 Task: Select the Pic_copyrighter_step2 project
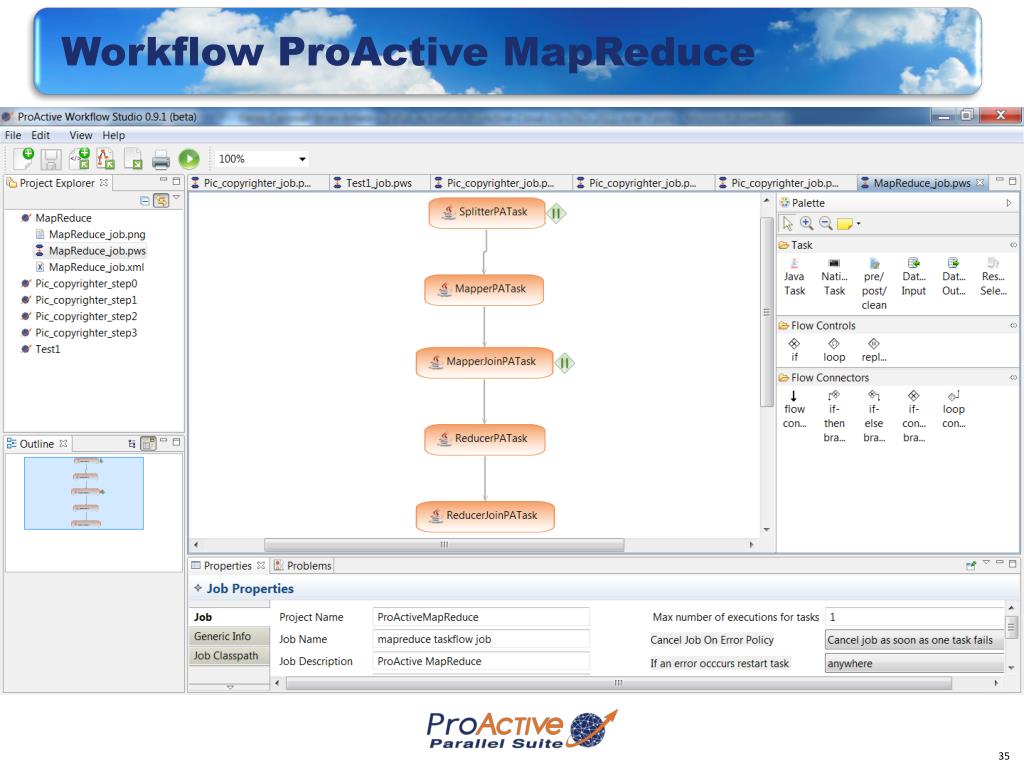(x=86, y=316)
